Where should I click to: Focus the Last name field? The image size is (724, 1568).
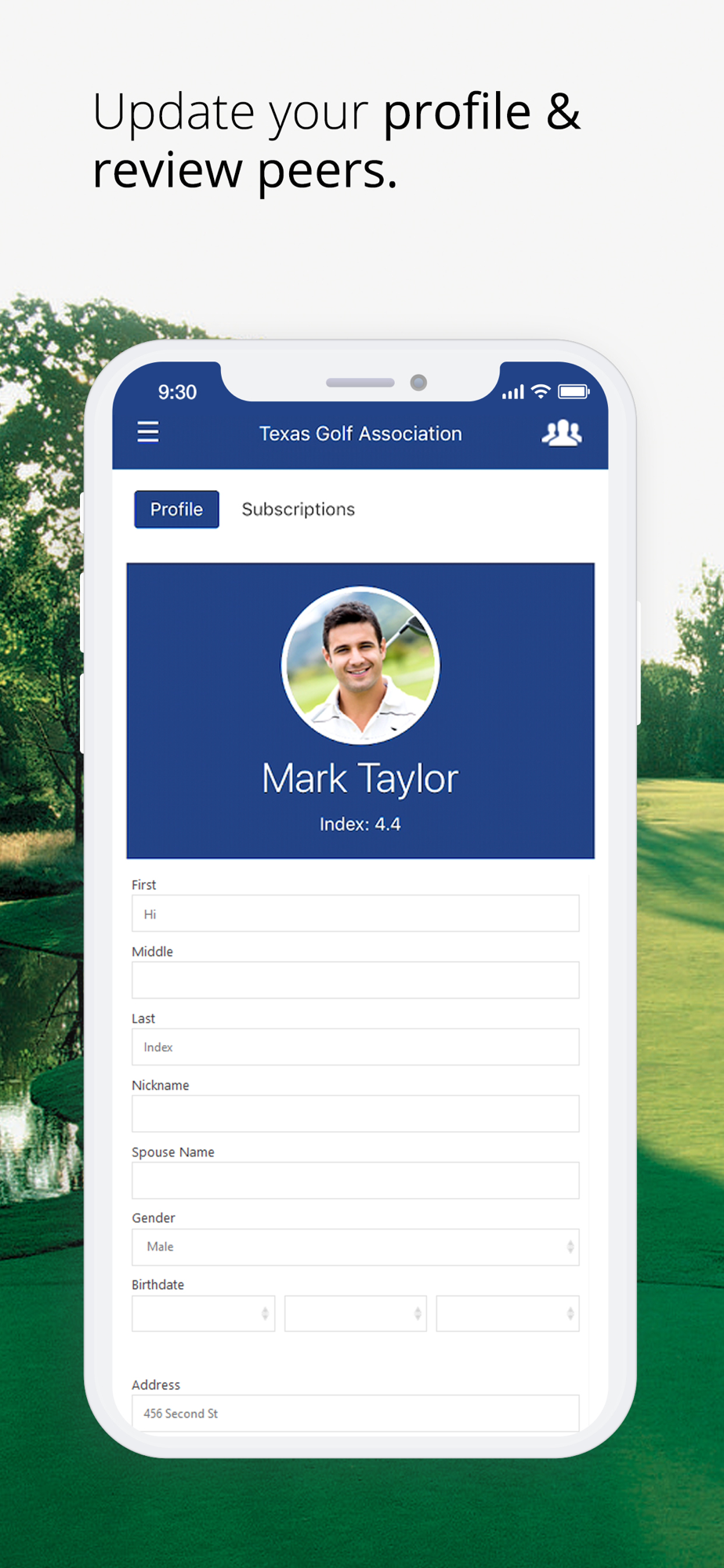pyautogui.click(x=356, y=1047)
